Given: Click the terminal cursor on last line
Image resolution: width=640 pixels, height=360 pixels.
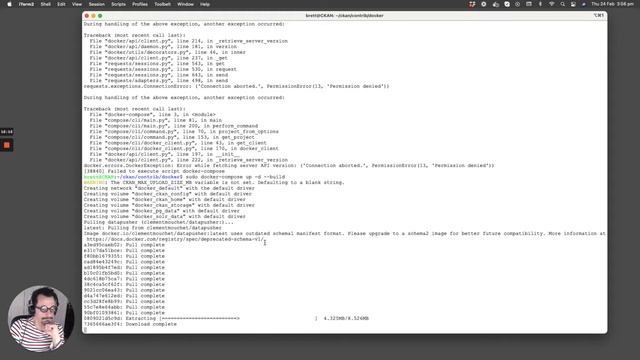Looking at the screenshot, I should (85, 329).
